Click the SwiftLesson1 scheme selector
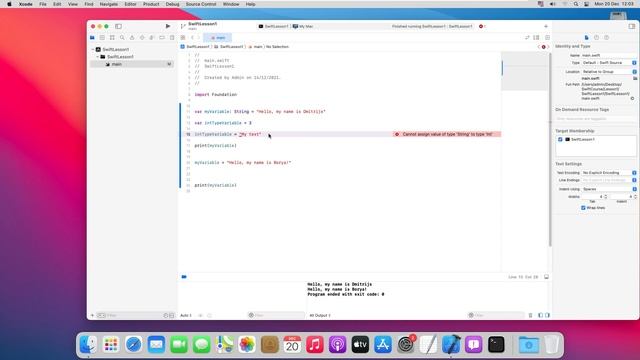This screenshot has width=640, height=360. coord(273,26)
